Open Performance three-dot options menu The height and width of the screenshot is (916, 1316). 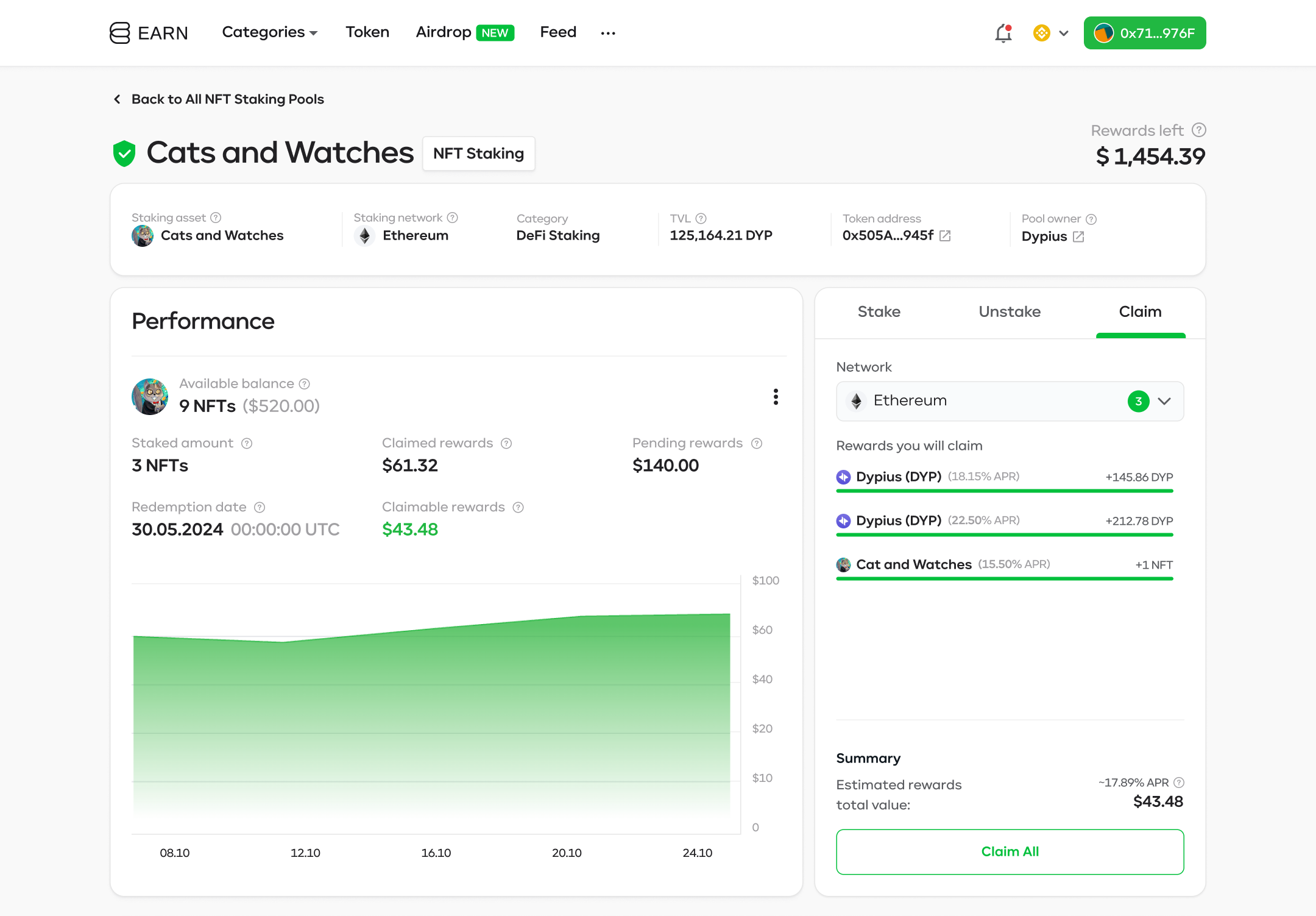(x=776, y=397)
